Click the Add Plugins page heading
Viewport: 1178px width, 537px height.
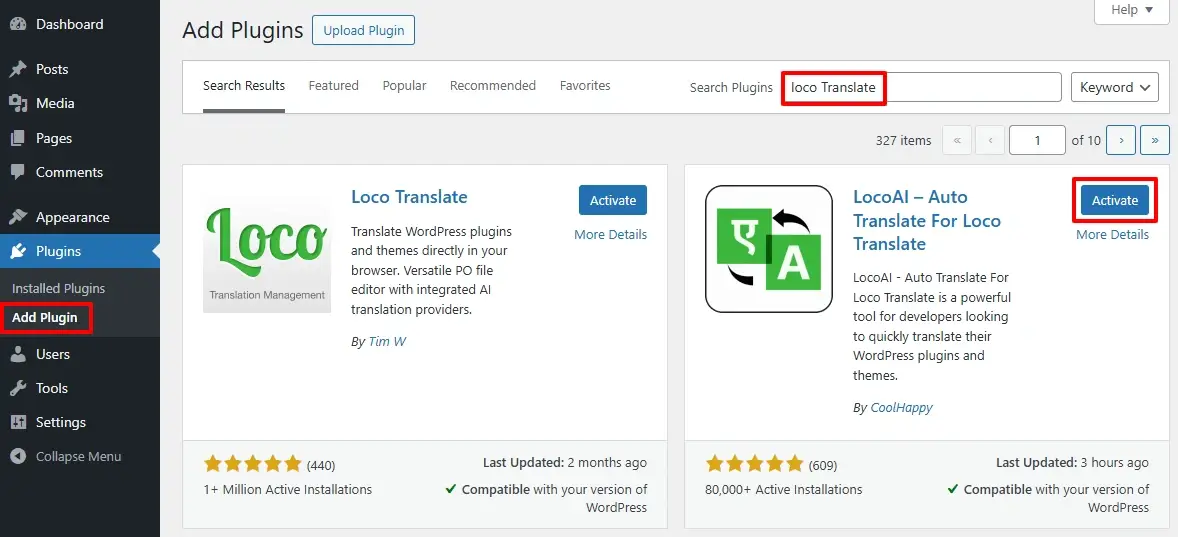243,31
